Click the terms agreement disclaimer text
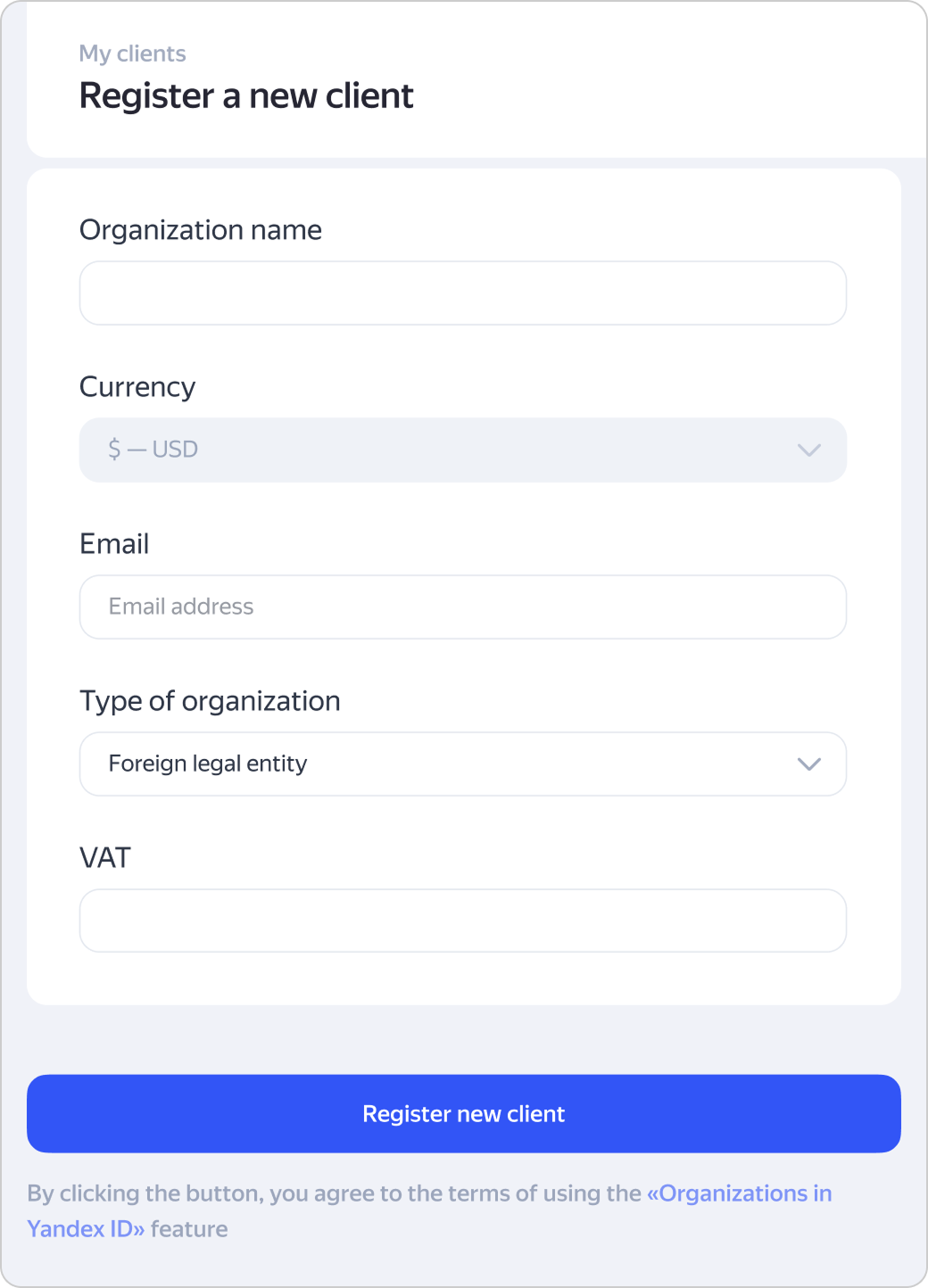Image resolution: width=928 pixels, height=1288 pixels. [x=335, y=1193]
